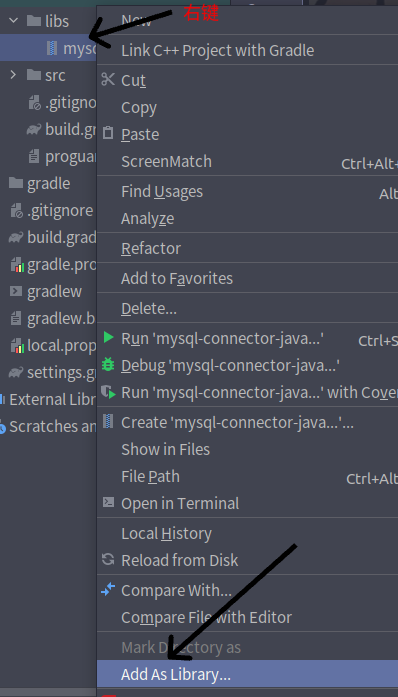This screenshot has width=398, height=697.
Task: Click the Open in Terminal icon
Action: [108, 502]
